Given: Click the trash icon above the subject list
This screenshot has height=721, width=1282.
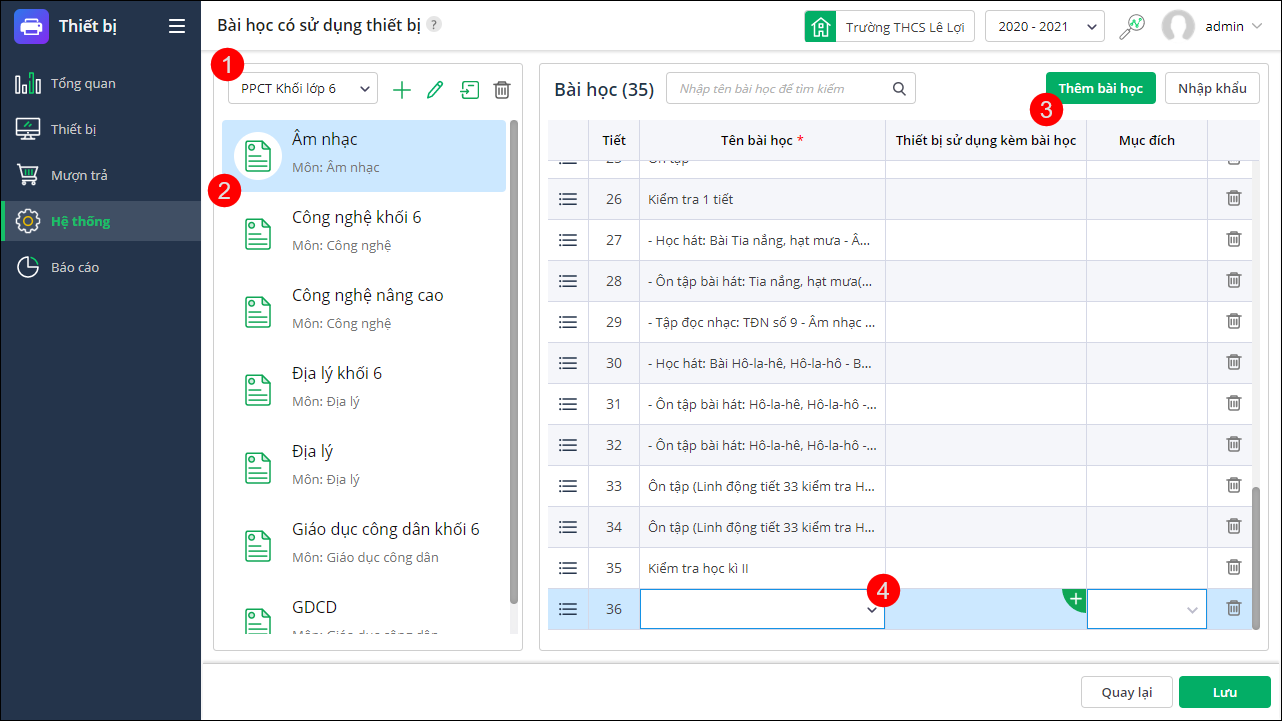Looking at the screenshot, I should (502, 90).
